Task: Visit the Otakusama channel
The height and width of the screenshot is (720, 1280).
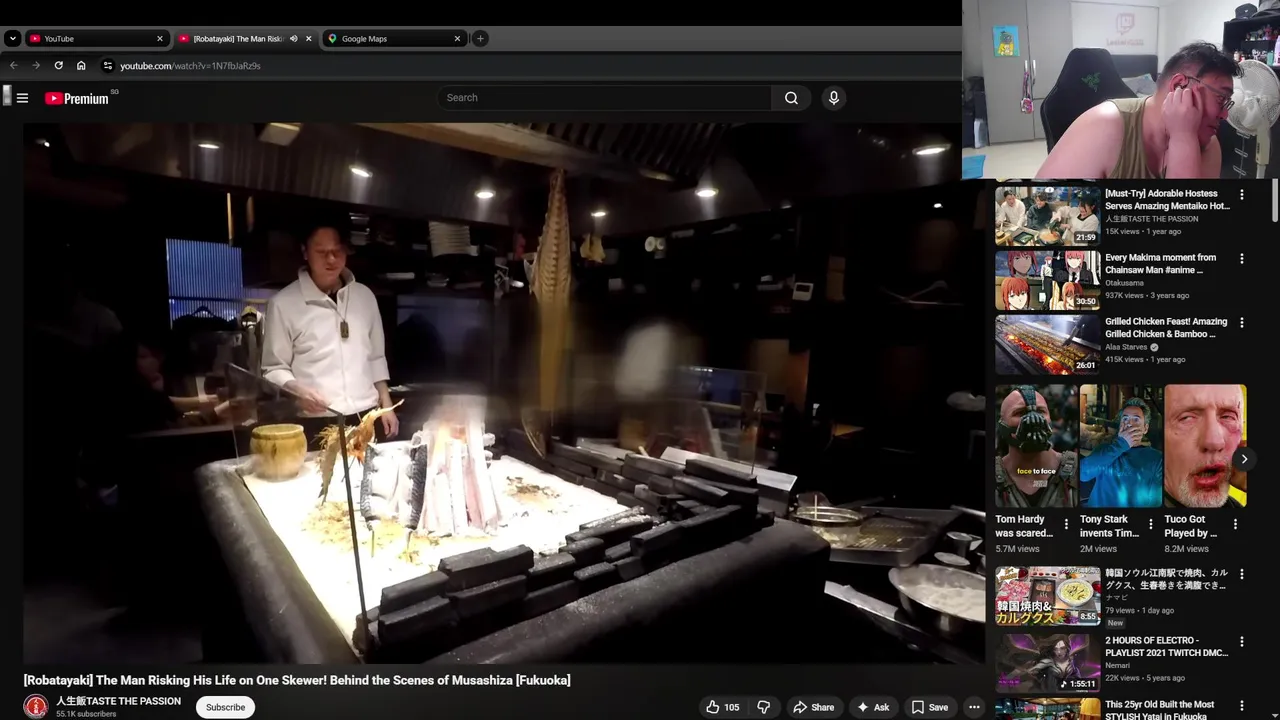Action: [x=1124, y=283]
